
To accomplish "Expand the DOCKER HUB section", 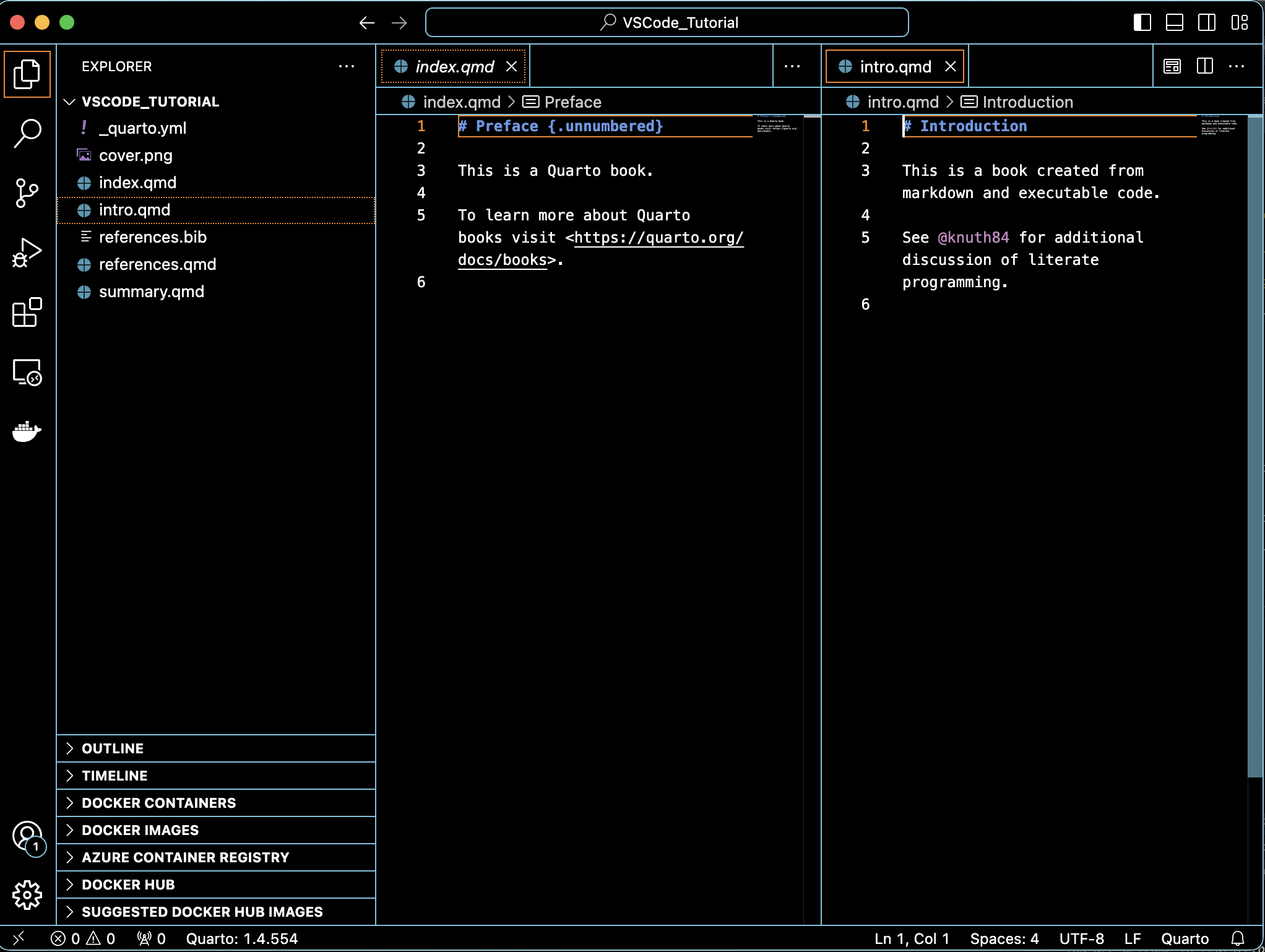I will (216, 885).
